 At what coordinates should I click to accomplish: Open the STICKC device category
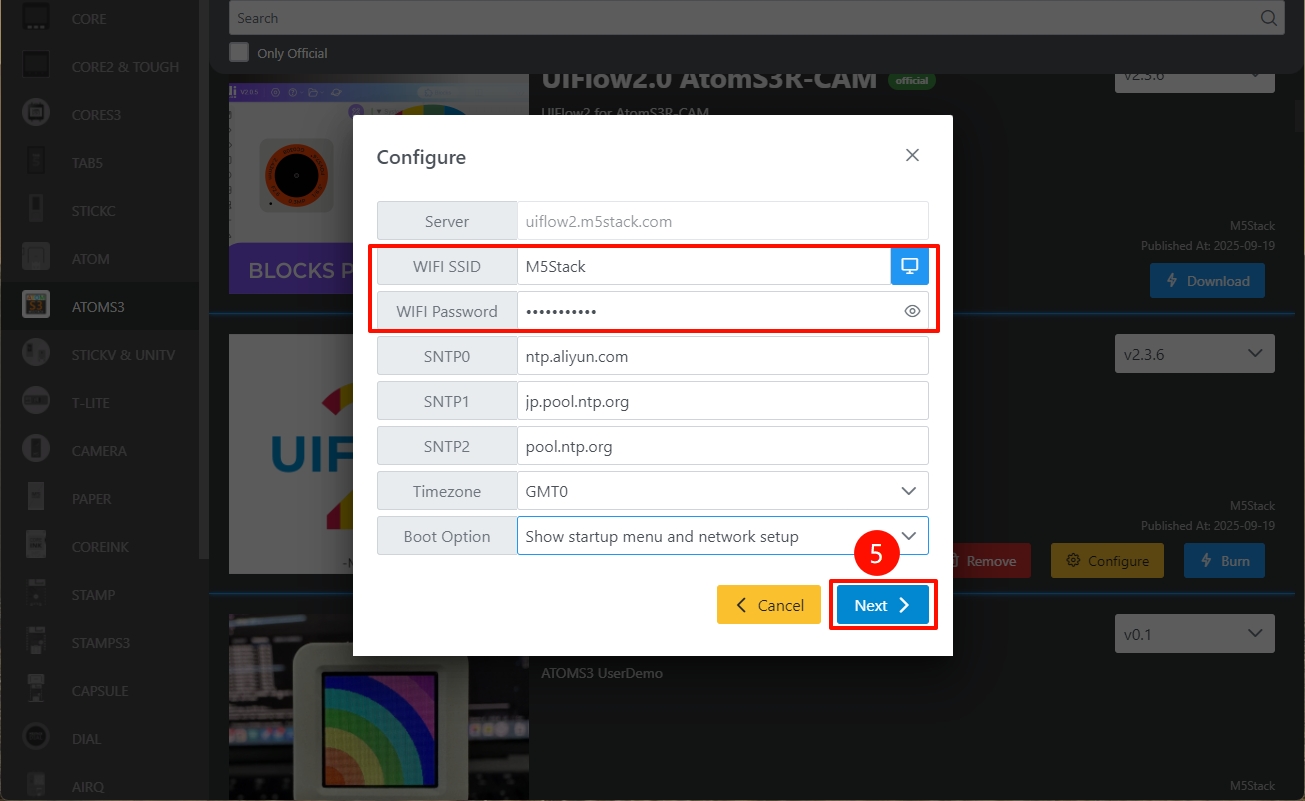coord(100,211)
